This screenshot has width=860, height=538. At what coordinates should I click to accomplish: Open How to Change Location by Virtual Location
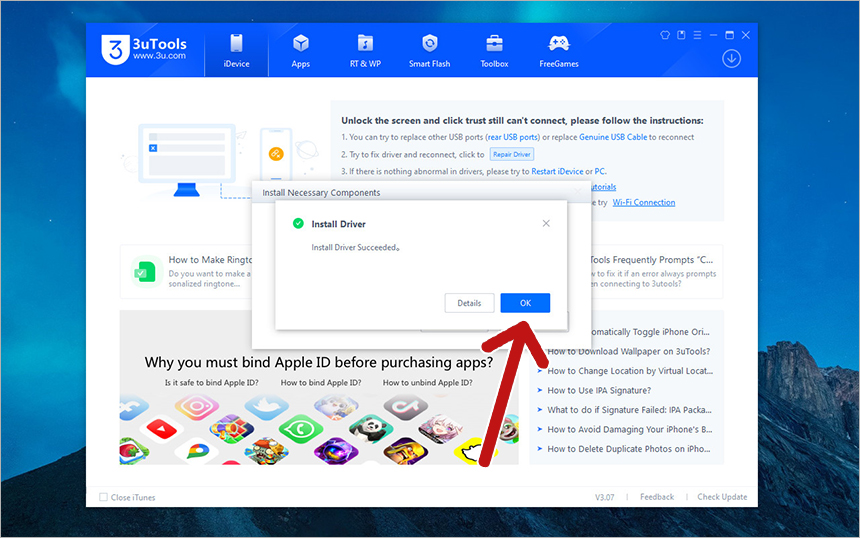pyautogui.click(x=630, y=371)
